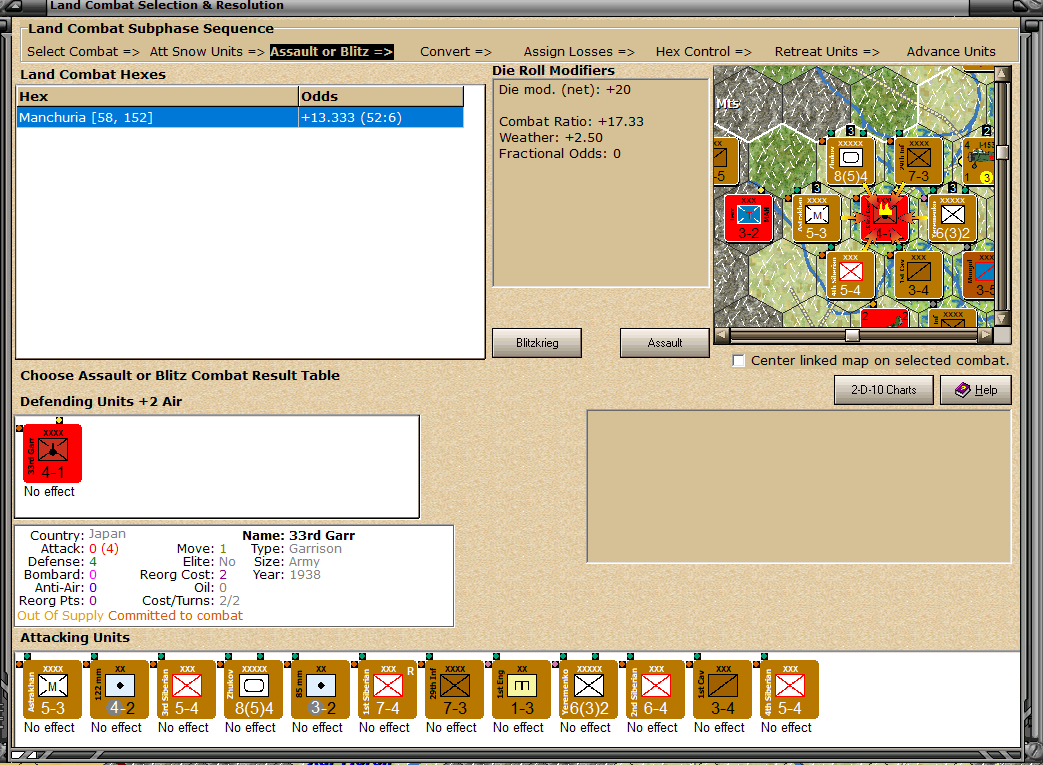Click the help book icon
The image size is (1043, 765).
[x=962, y=390]
